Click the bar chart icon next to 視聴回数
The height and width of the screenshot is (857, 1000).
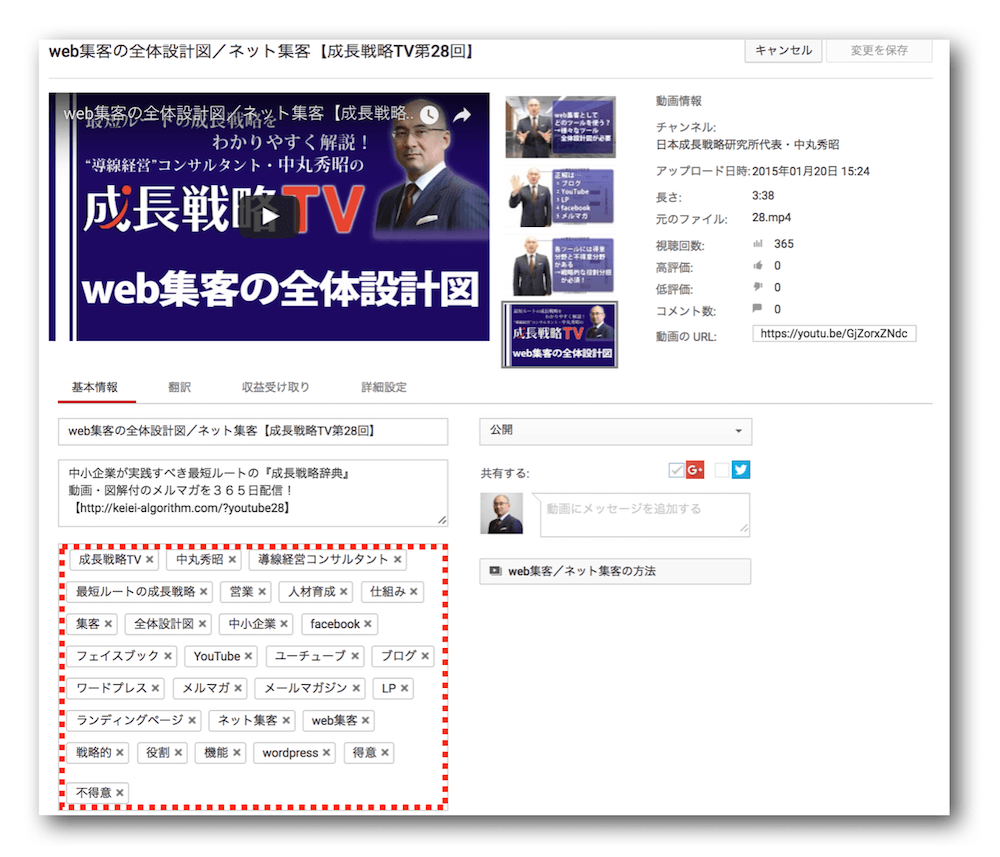point(758,244)
